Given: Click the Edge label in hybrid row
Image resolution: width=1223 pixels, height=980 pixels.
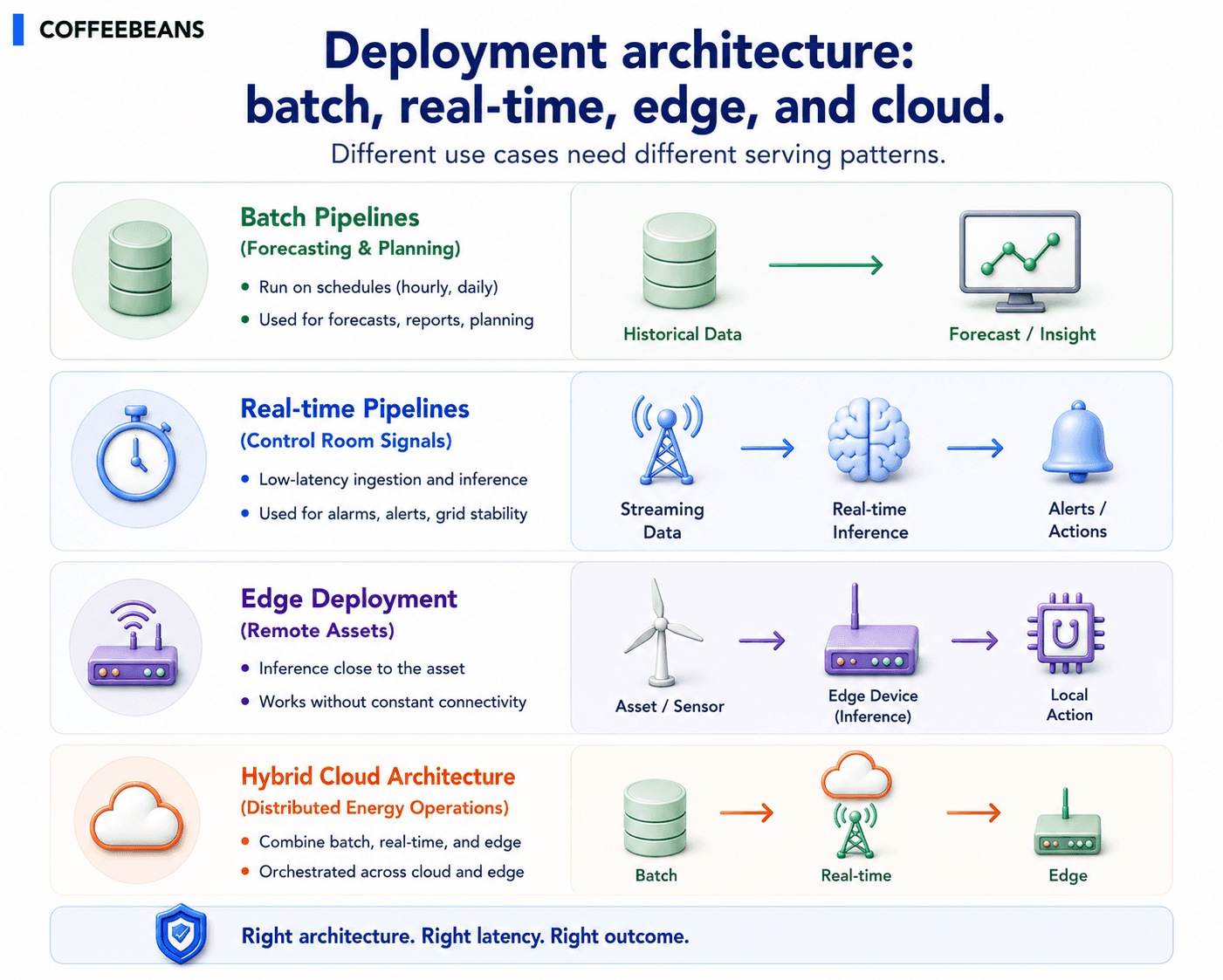Looking at the screenshot, I should point(1068,876).
